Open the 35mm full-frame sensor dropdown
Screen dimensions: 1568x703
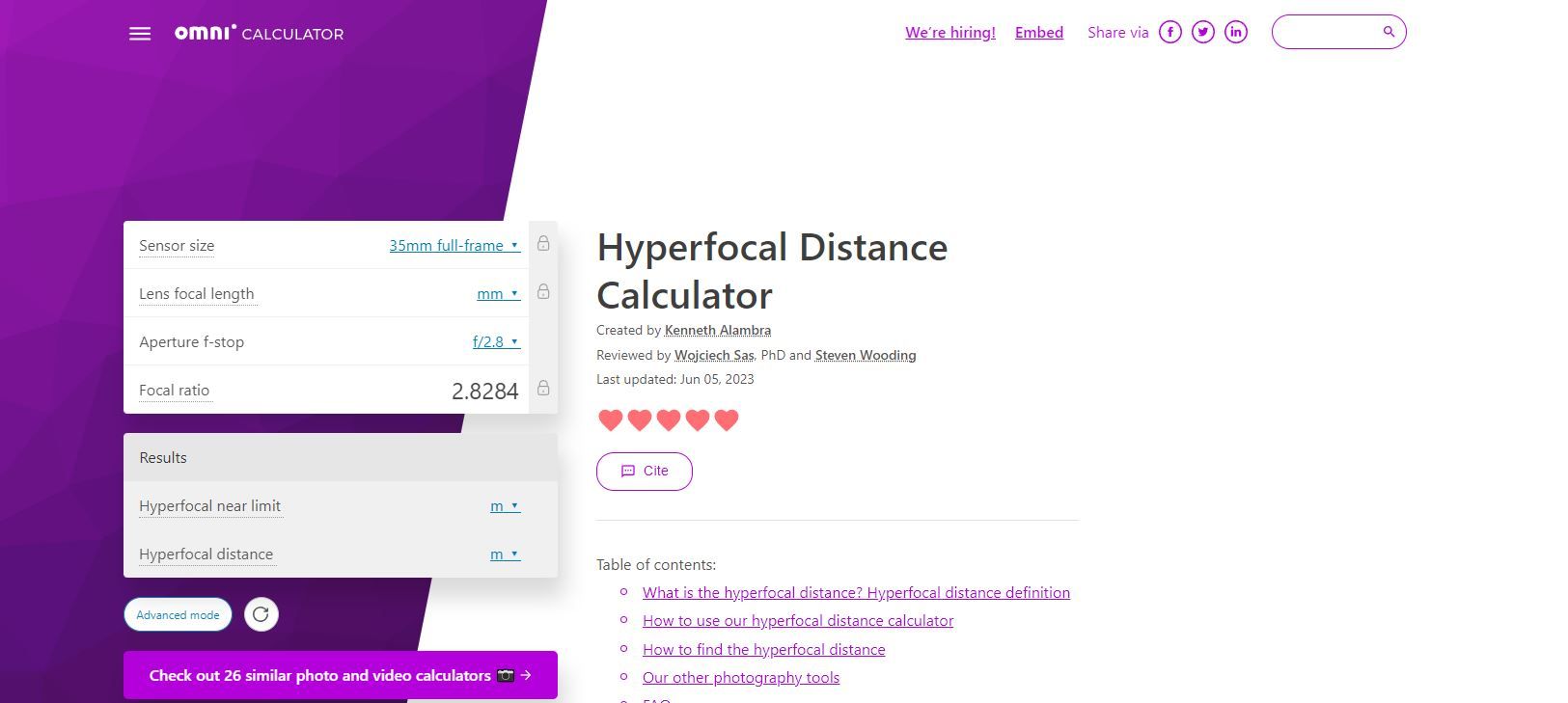pyautogui.click(x=454, y=246)
